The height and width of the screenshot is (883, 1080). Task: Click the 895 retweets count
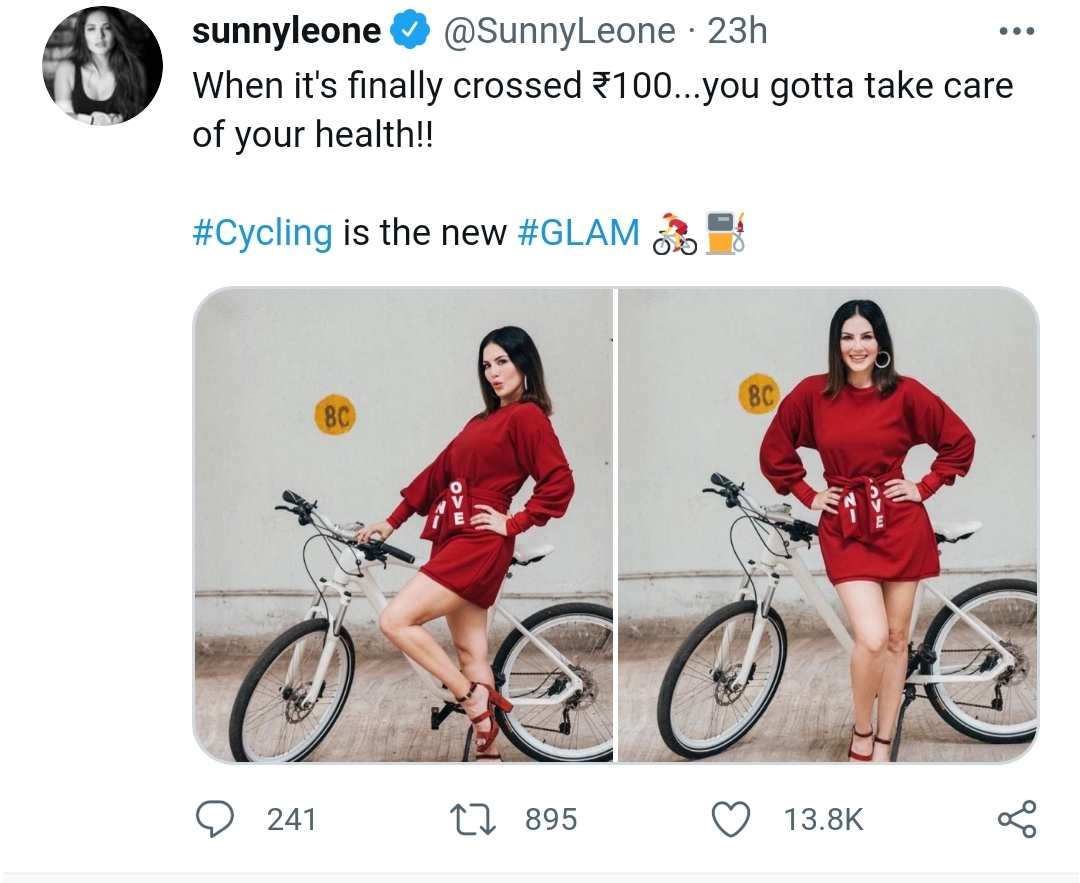[551, 820]
